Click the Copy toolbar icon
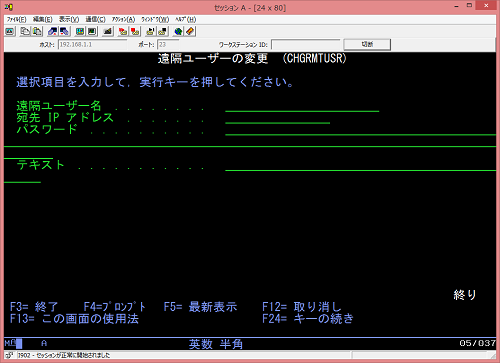 (25, 32)
